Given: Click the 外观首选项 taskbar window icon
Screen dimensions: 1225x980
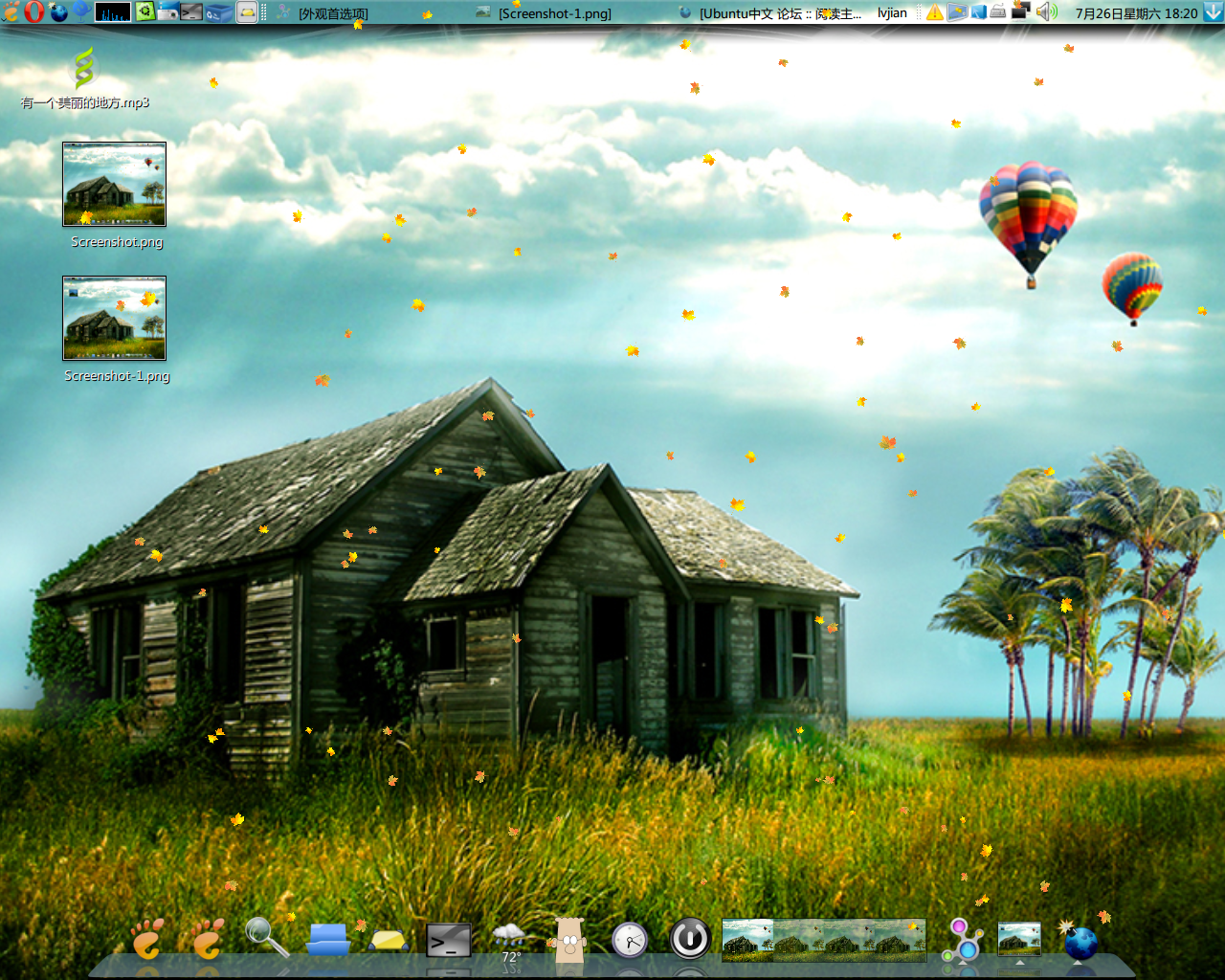Looking at the screenshot, I should (282, 12).
